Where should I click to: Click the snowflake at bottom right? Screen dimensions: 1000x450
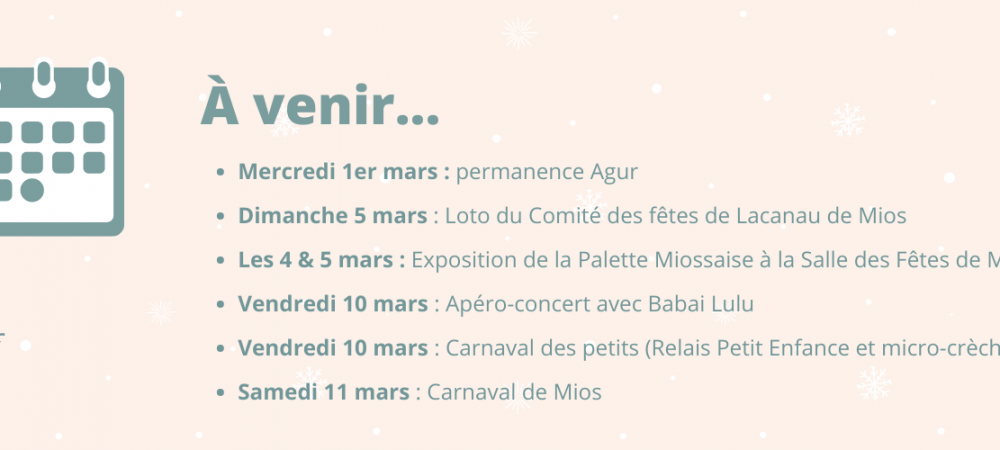click(x=873, y=383)
